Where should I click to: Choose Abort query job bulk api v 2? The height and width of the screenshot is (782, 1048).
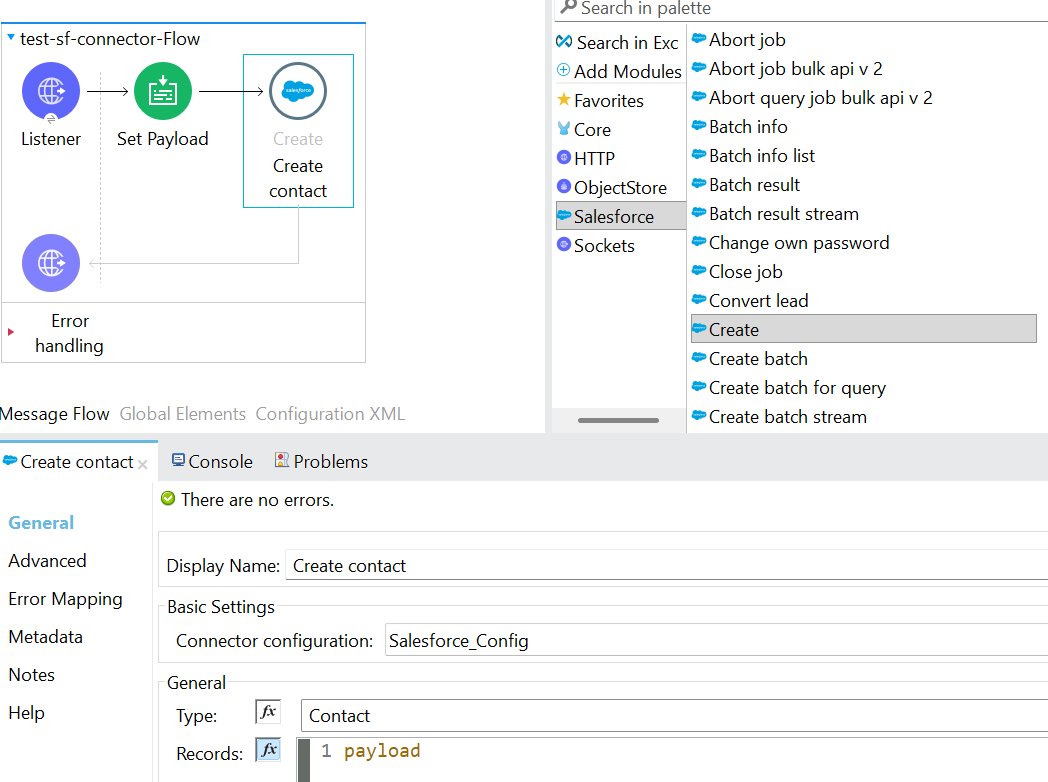(811, 98)
